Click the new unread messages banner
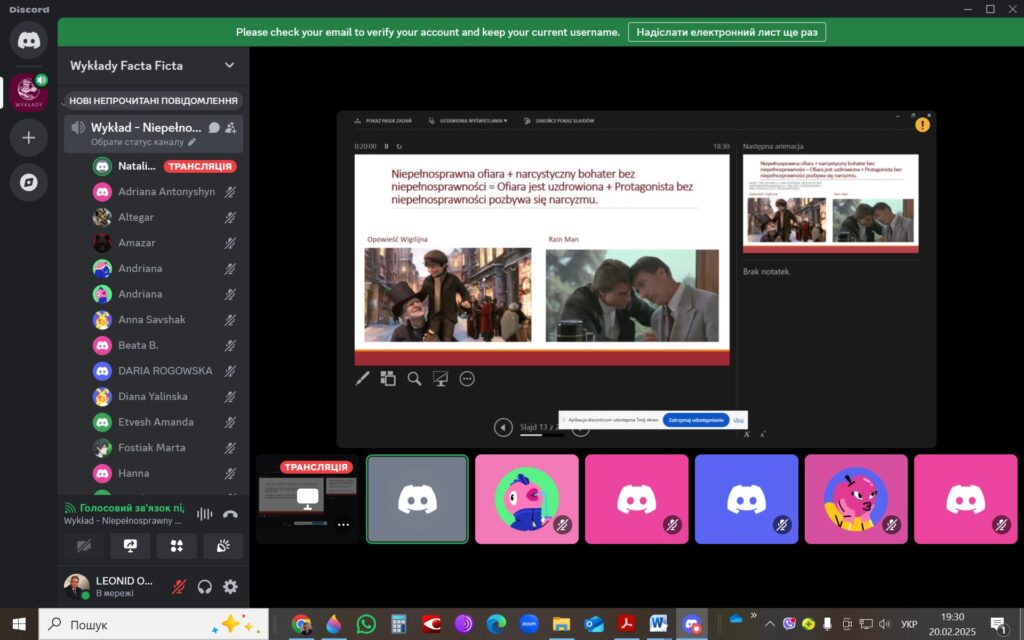 [153, 101]
